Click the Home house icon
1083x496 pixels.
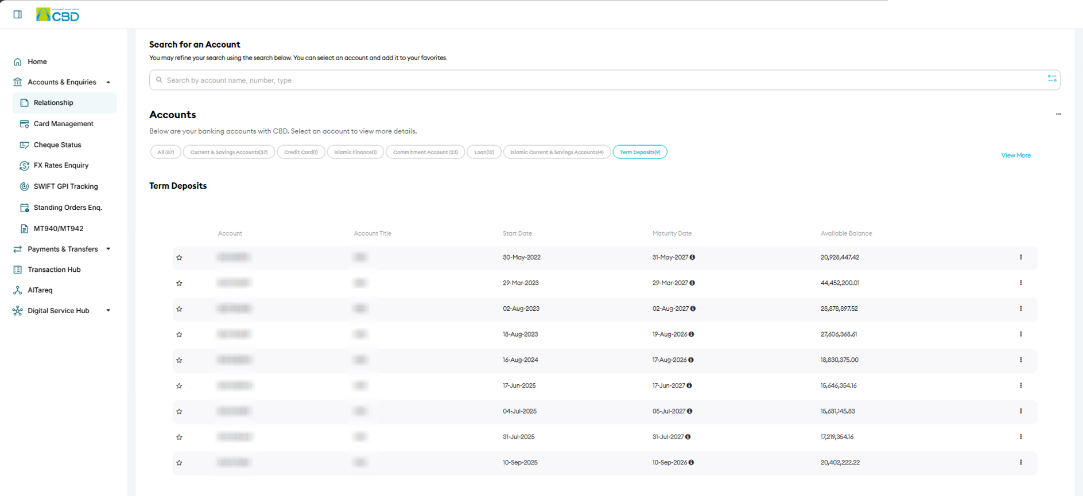click(18, 61)
